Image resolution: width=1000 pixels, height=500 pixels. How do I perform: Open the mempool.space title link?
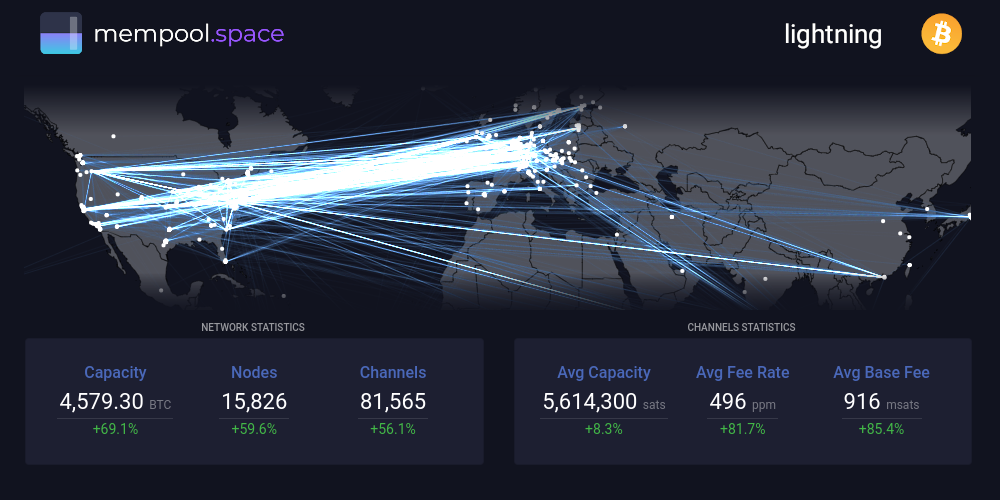(x=189, y=34)
